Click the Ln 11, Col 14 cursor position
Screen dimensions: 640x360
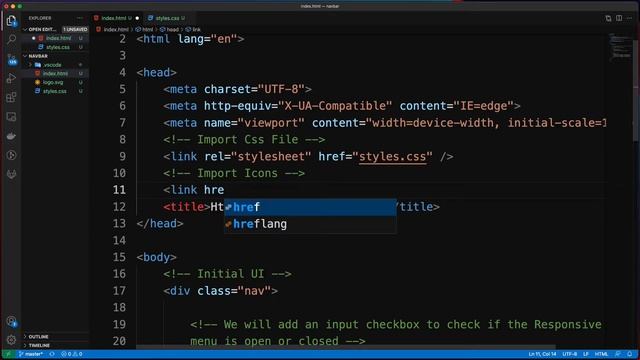click(x=542, y=354)
